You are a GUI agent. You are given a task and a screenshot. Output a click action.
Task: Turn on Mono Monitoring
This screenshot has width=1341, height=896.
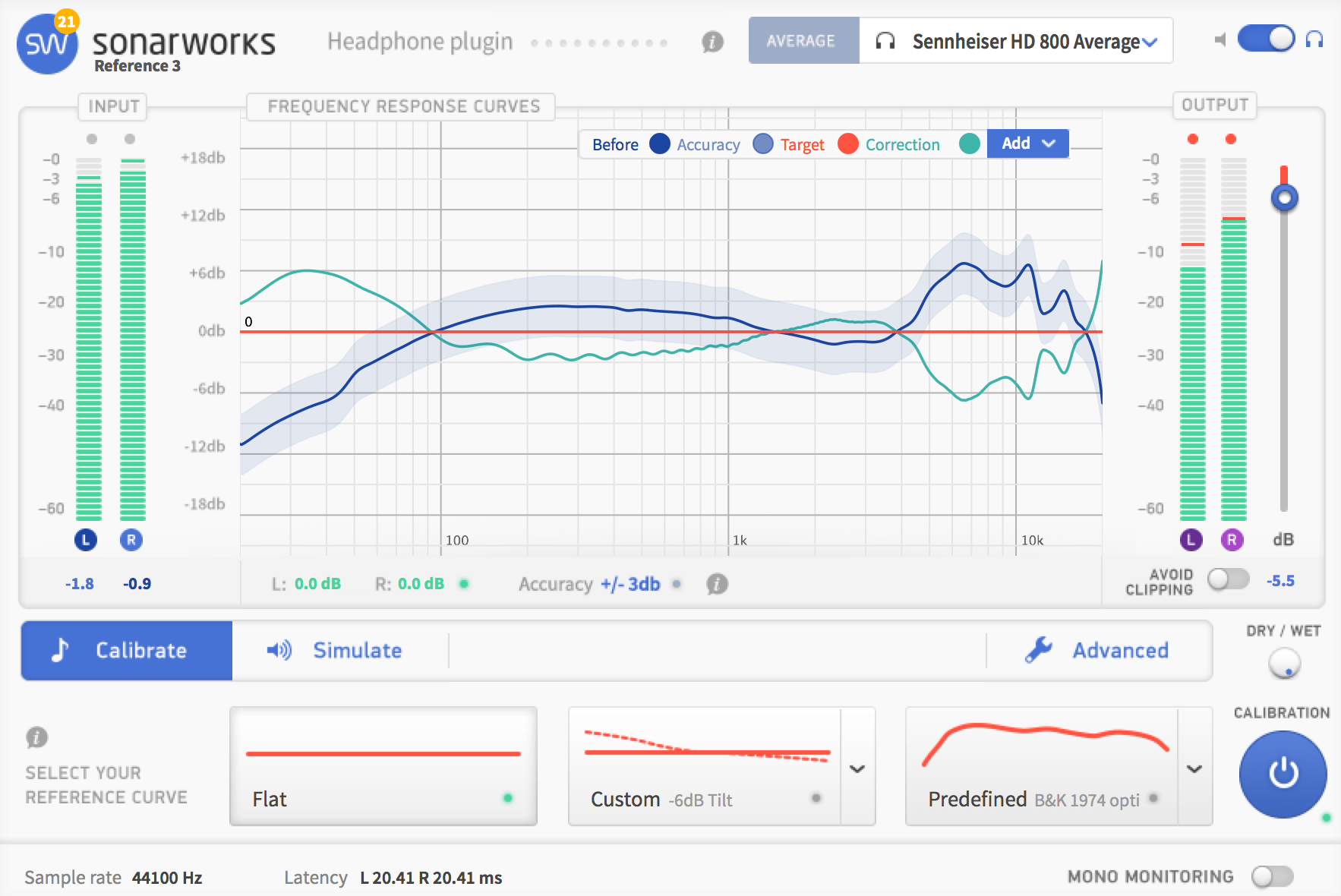[x=1272, y=876]
